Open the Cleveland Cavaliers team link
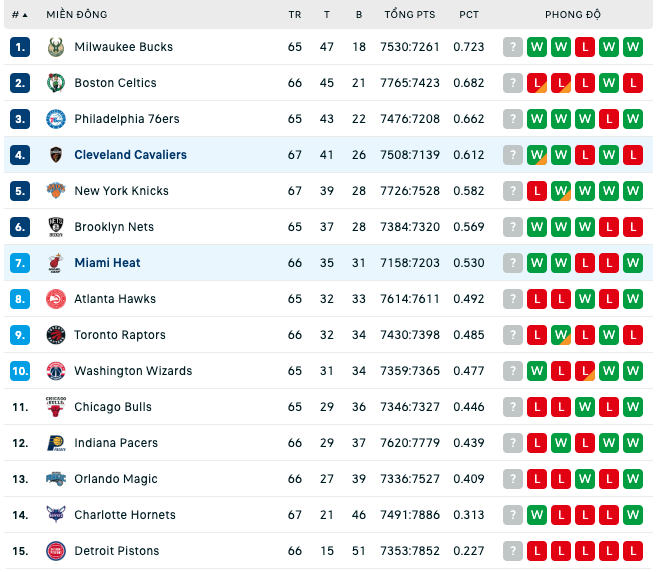Viewport: 658px width, 572px height. click(x=131, y=155)
